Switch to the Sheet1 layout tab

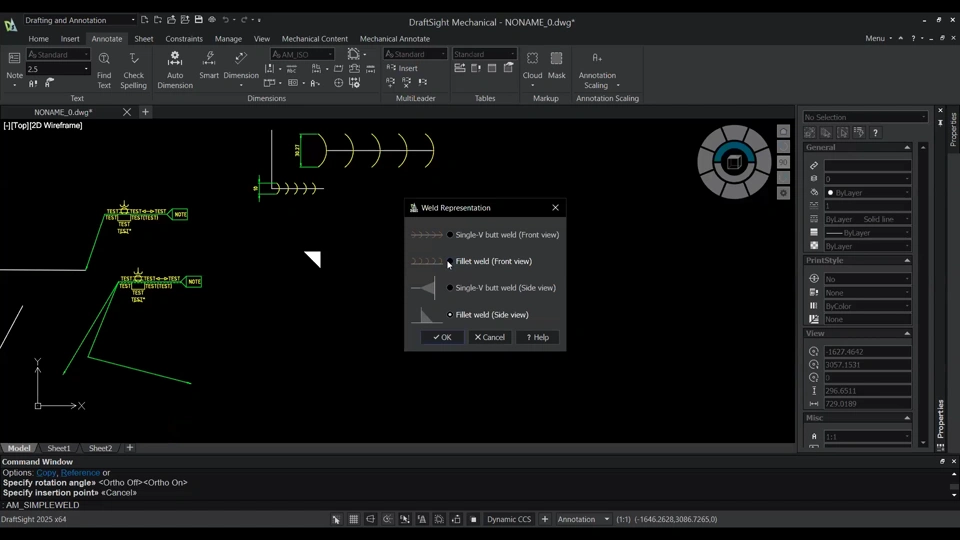pyautogui.click(x=59, y=448)
